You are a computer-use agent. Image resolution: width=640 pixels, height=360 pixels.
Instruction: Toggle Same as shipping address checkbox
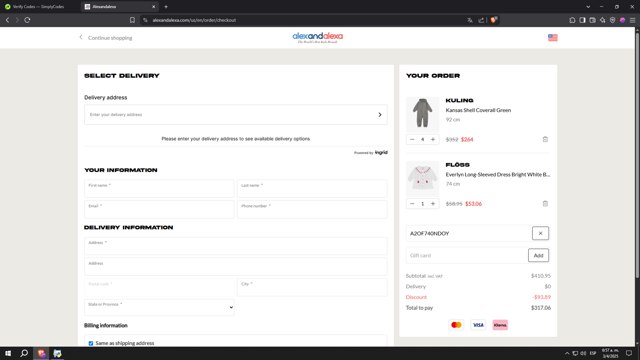(x=91, y=343)
